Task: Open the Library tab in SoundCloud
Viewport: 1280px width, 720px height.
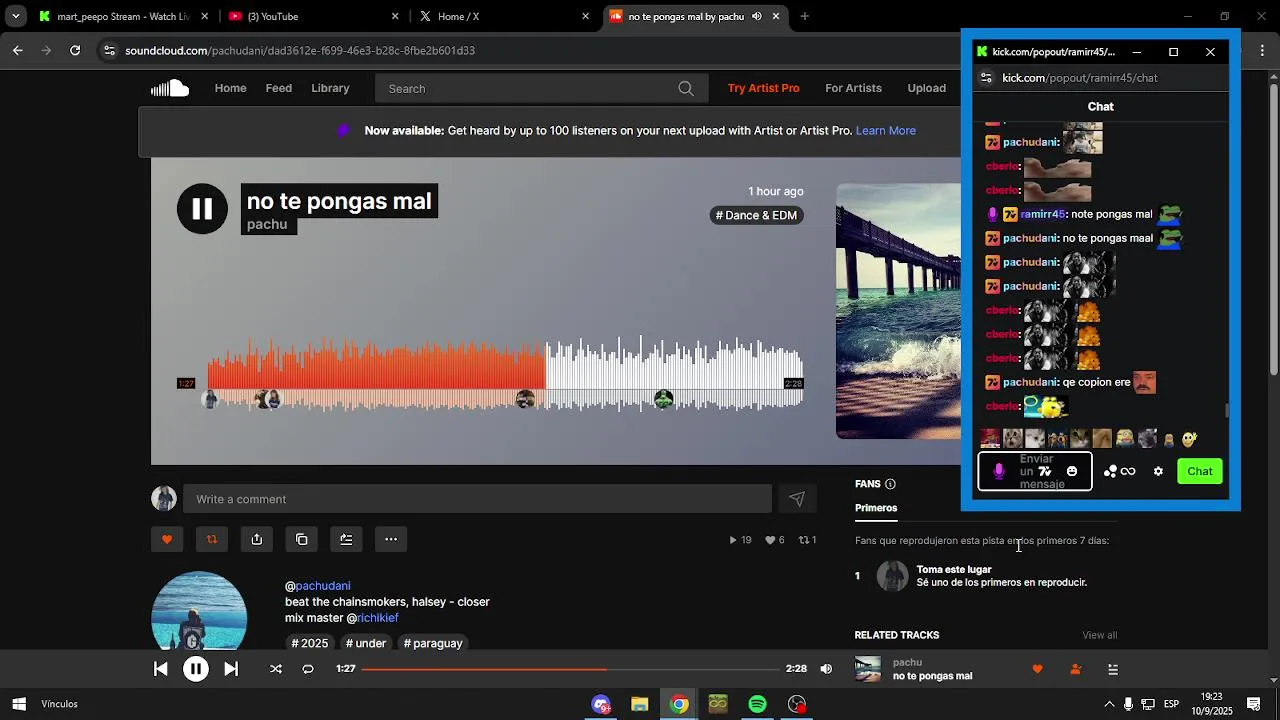Action: (330, 88)
